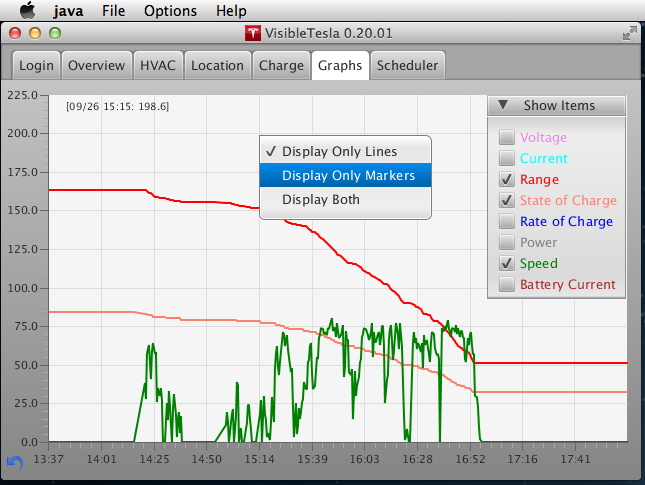Click the yellow minimize window button
The height and width of the screenshot is (485, 645).
pos(35,33)
